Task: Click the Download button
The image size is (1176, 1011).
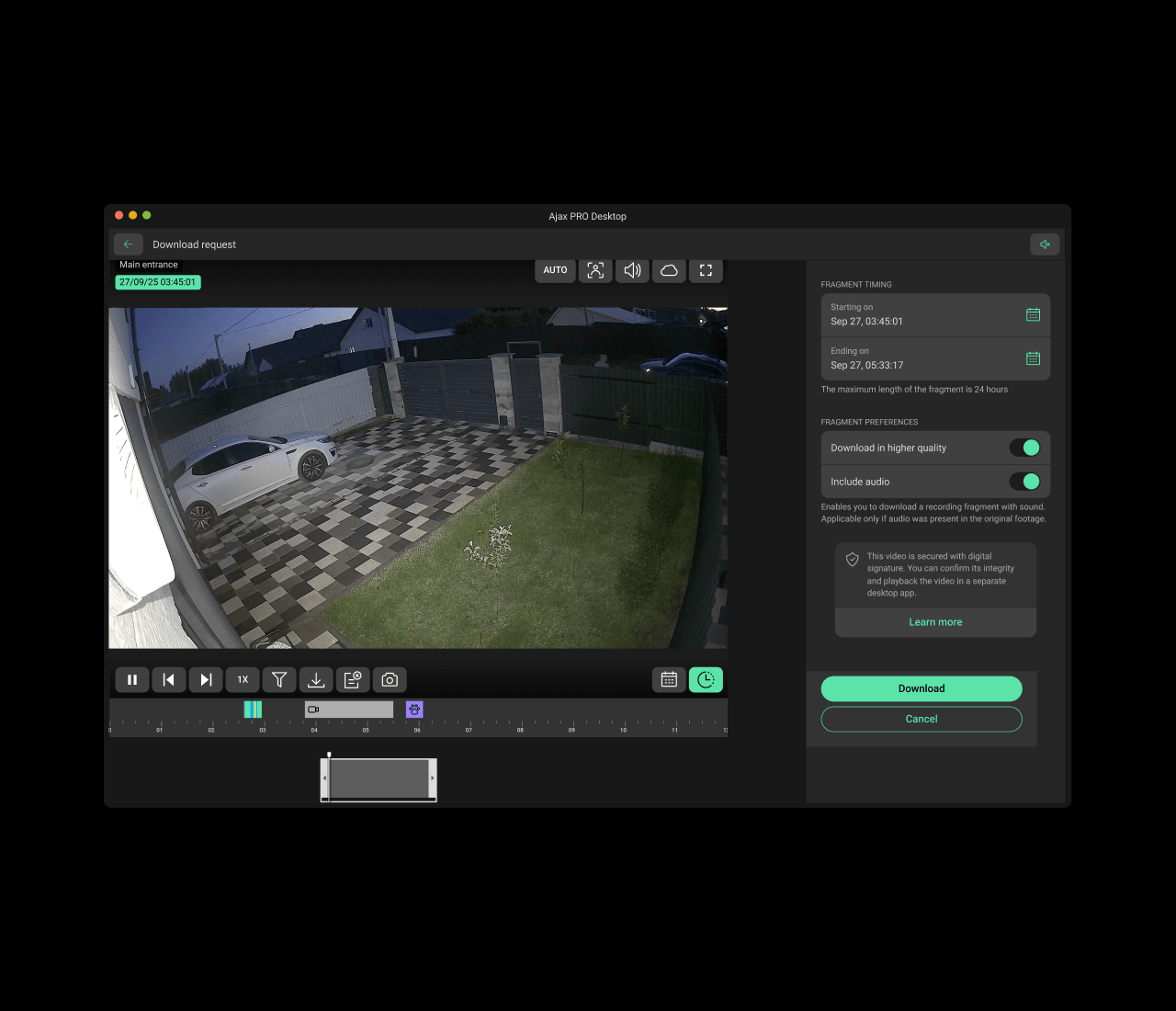Action: pos(922,688)
